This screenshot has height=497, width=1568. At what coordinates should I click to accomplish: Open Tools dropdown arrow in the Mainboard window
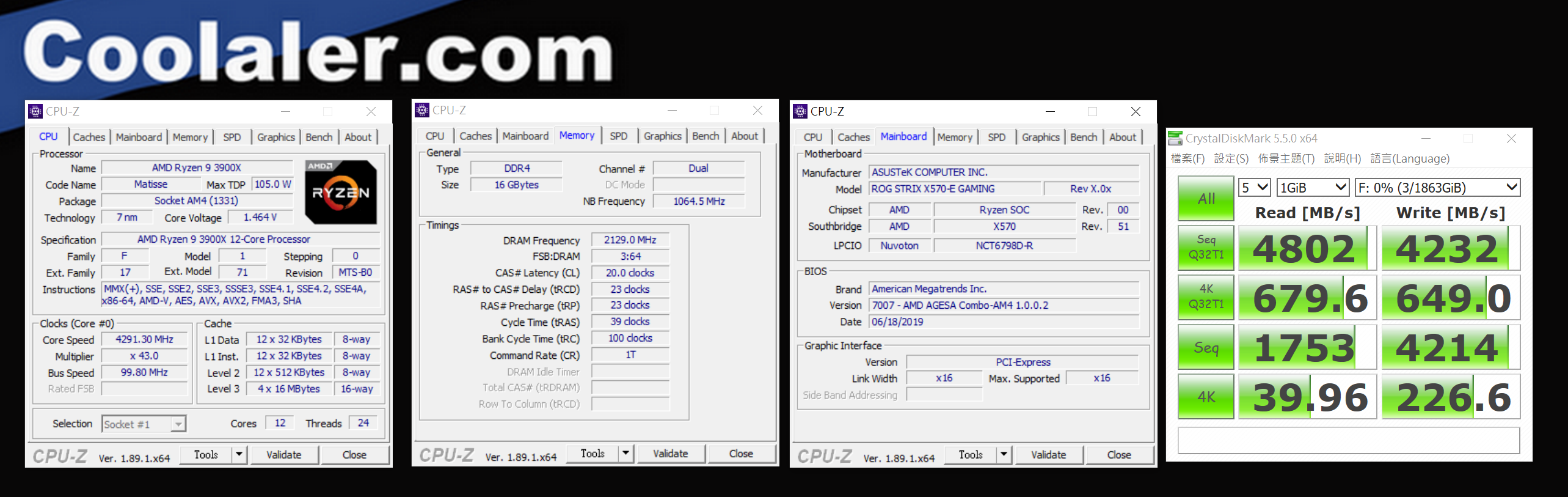tap(1004, 455)
